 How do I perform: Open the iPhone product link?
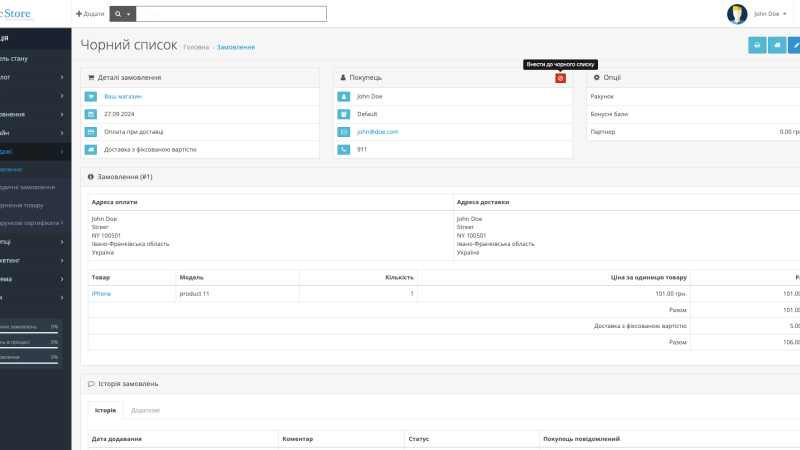click(101, 294)
